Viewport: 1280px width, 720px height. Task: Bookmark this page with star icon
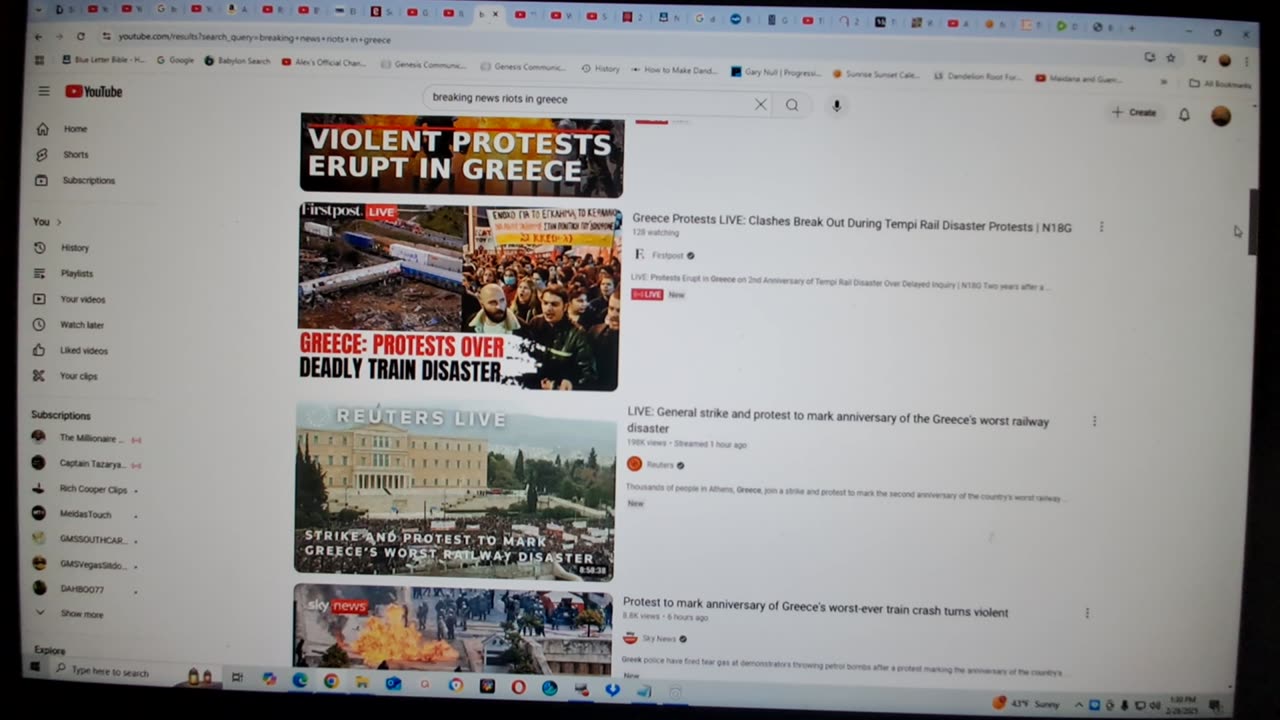(1170, 58)
